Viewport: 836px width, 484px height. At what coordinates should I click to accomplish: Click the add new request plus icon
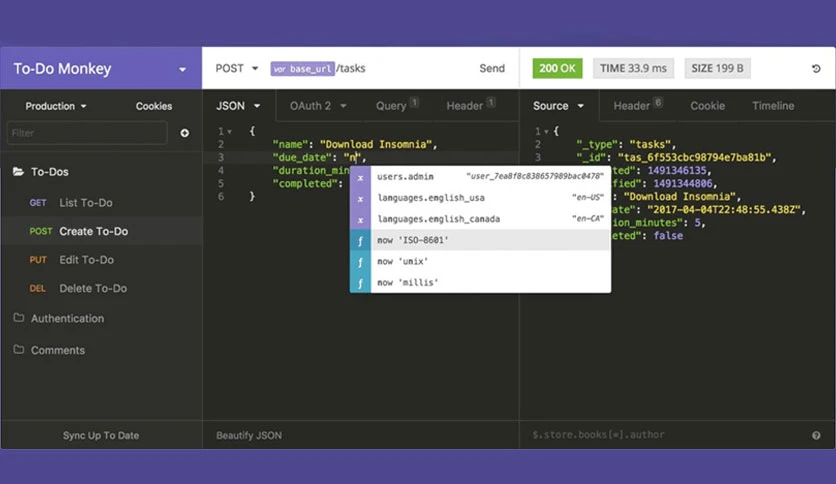tap(184, 133)
